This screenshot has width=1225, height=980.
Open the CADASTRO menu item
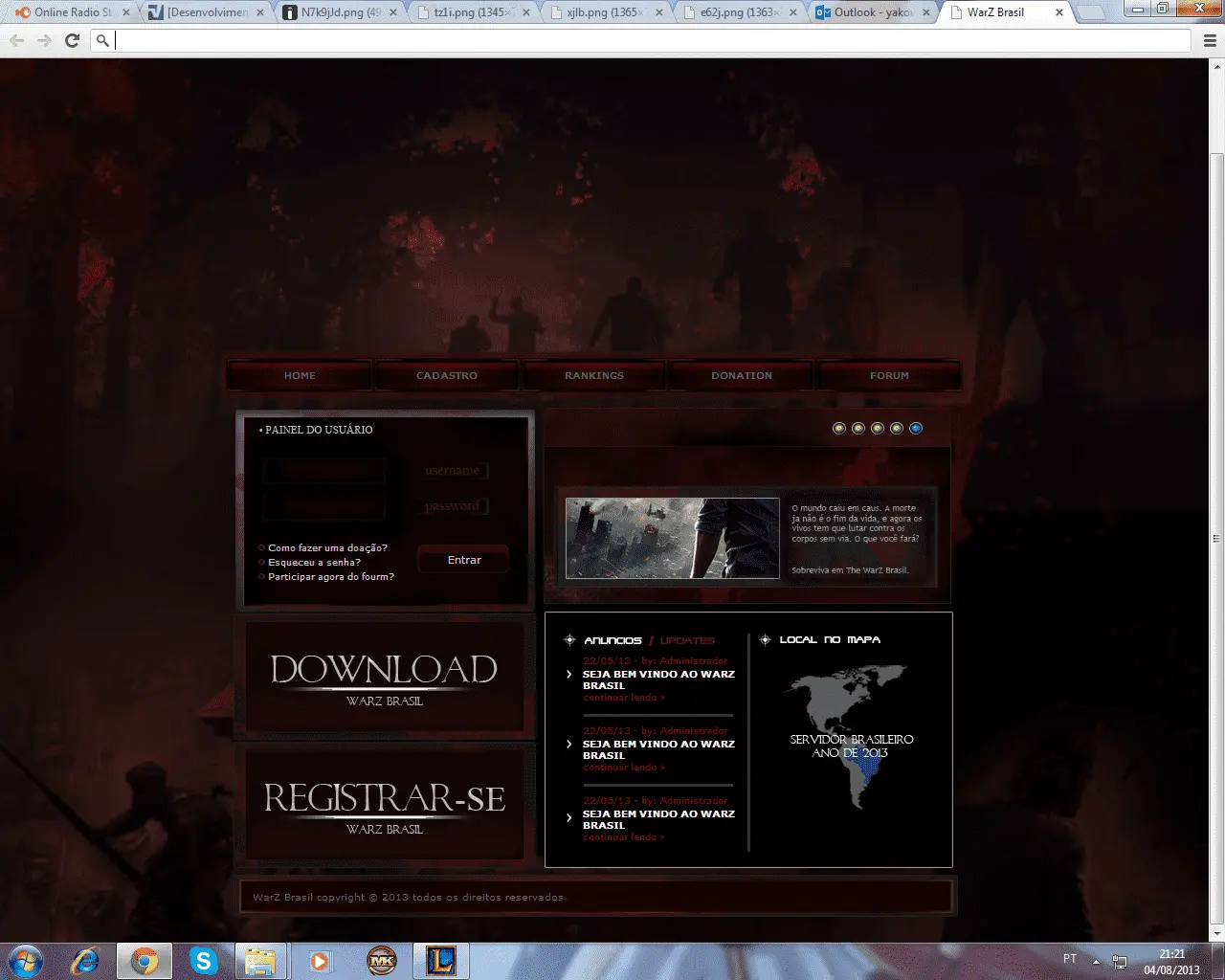(447, 375)
